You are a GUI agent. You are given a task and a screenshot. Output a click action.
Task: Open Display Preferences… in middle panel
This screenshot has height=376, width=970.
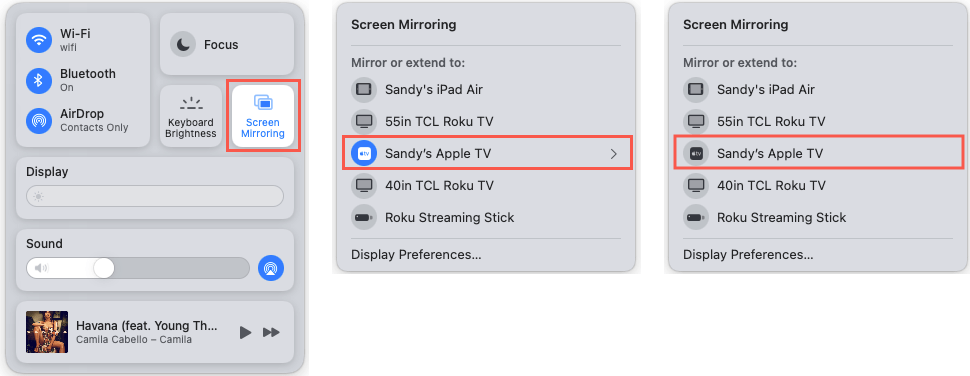click(x=416, y=255)
